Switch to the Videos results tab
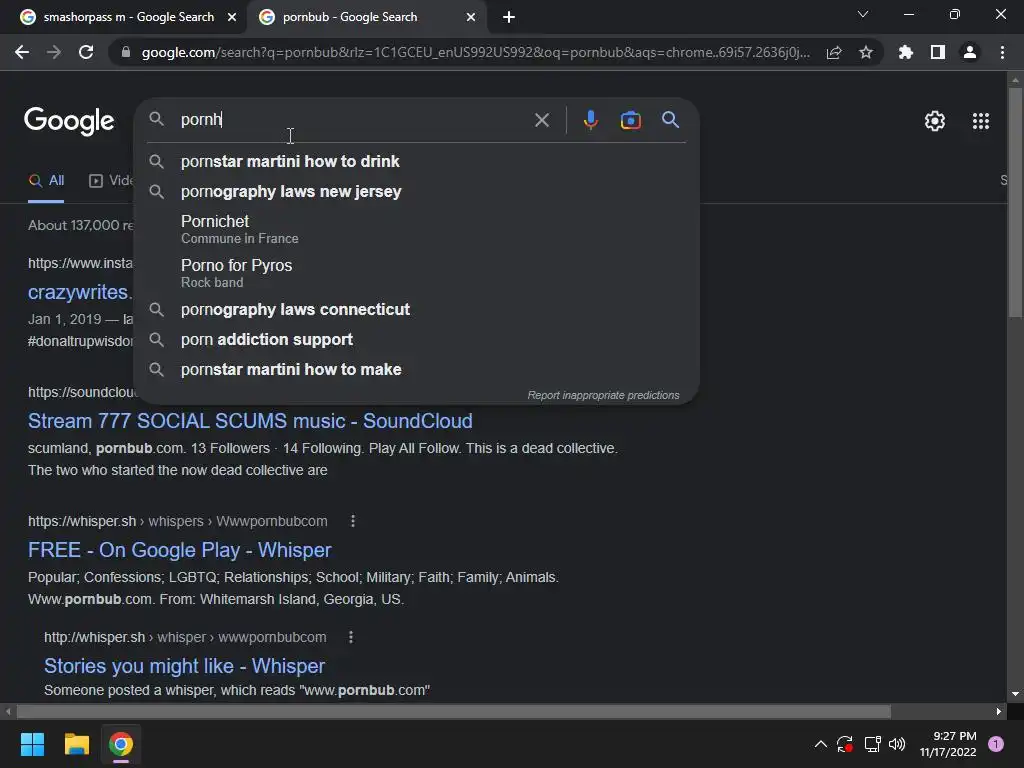This screenshot has height=768, width=1024. [x=110, y=181]
